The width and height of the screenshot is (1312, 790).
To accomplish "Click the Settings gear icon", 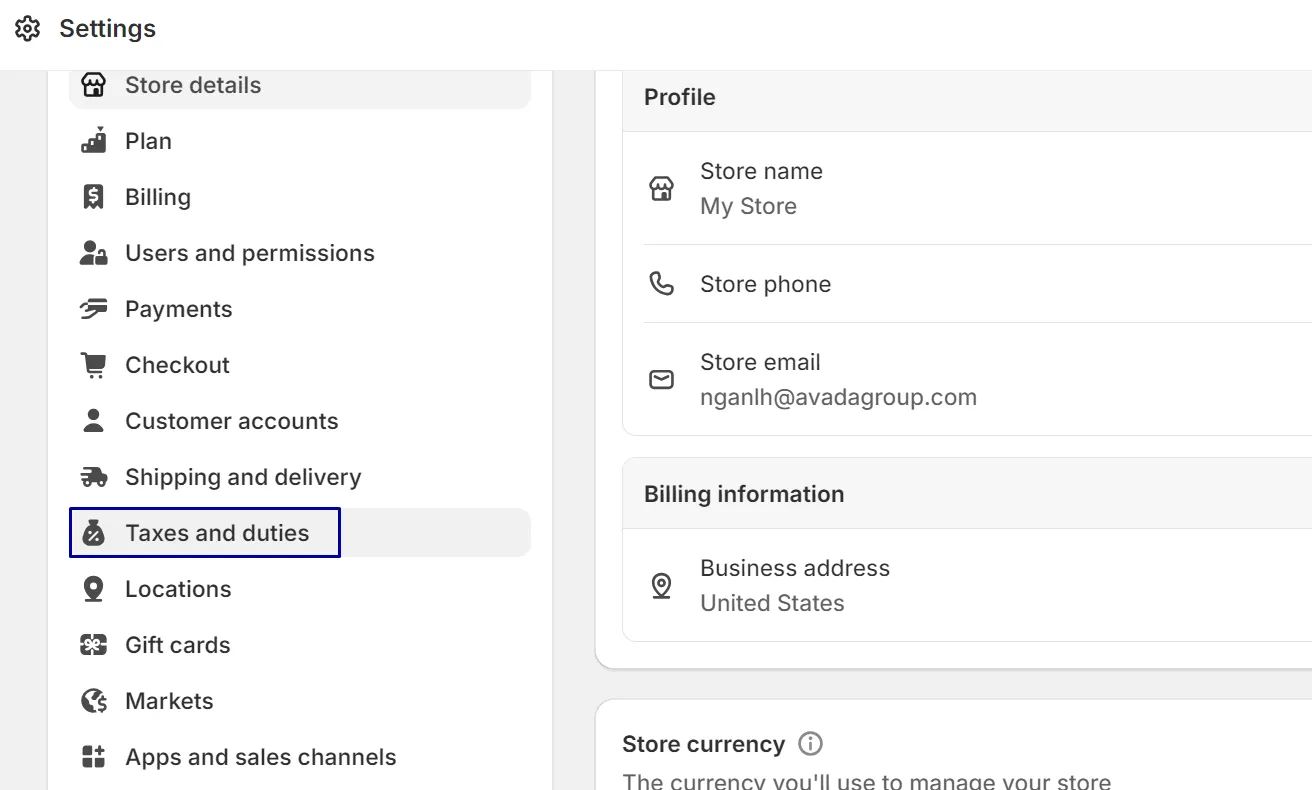I will click(28, 29).
